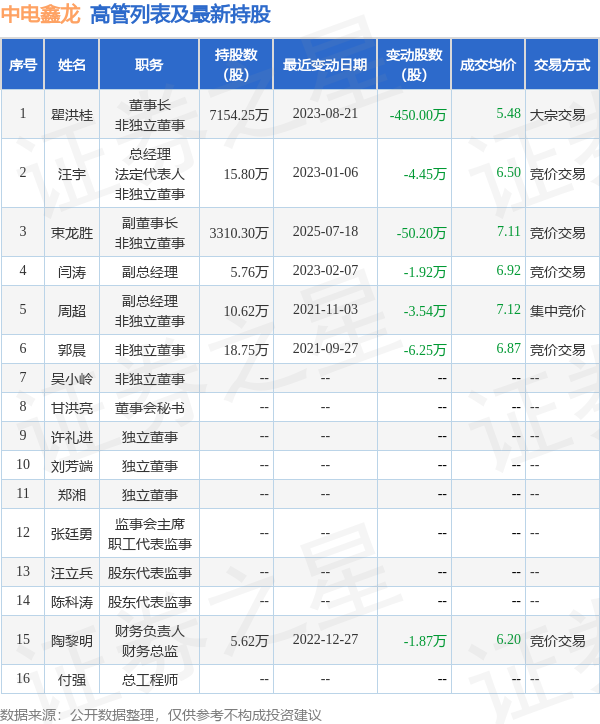Image resolution: width=600 pixels, height=724 pixels.
Task: Click the date 2023-08-21
Action: pos(325,114)
